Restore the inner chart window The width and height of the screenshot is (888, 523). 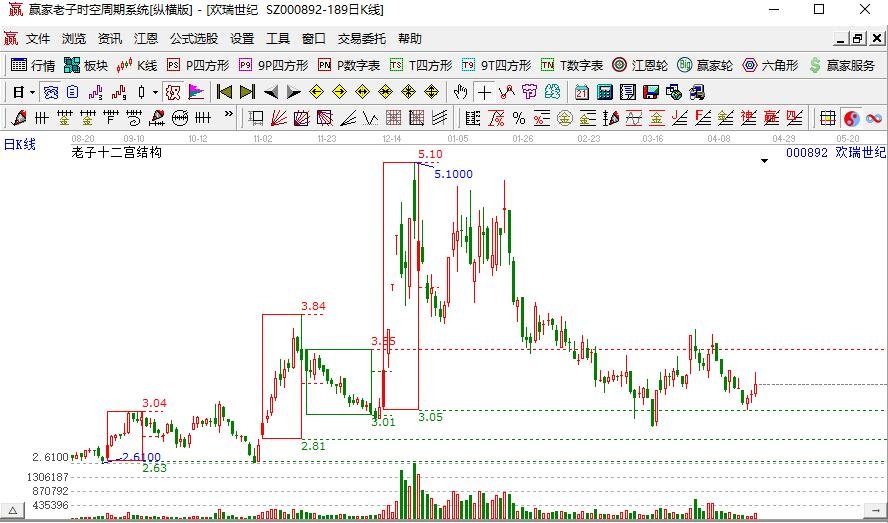(857, 39)
